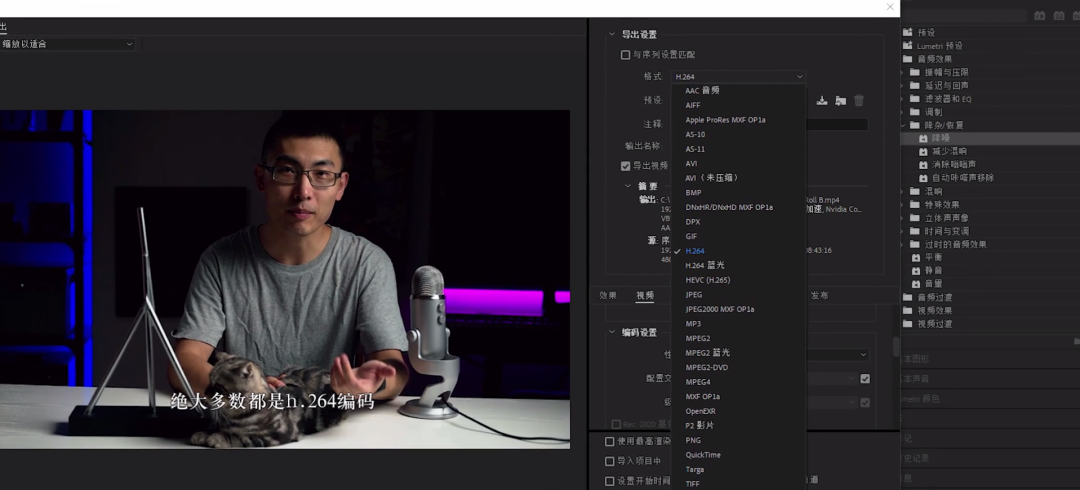This screenshot has width=1080, height=490.
Task: Toggle the 导入项目中 checkbox
Action: 610,461
